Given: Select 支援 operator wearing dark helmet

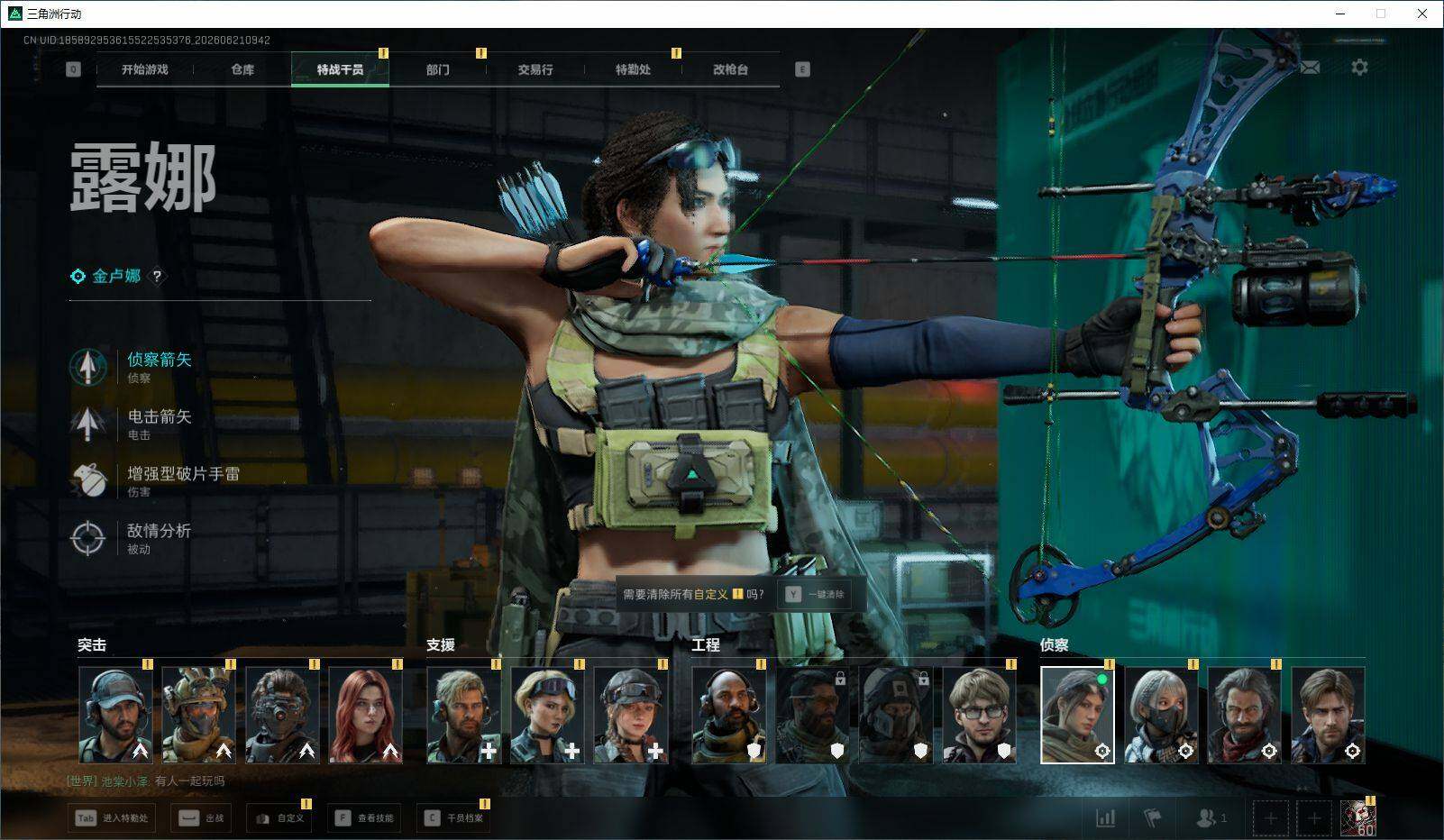Looking at the screenshot, I should click(x=631, y=715).
